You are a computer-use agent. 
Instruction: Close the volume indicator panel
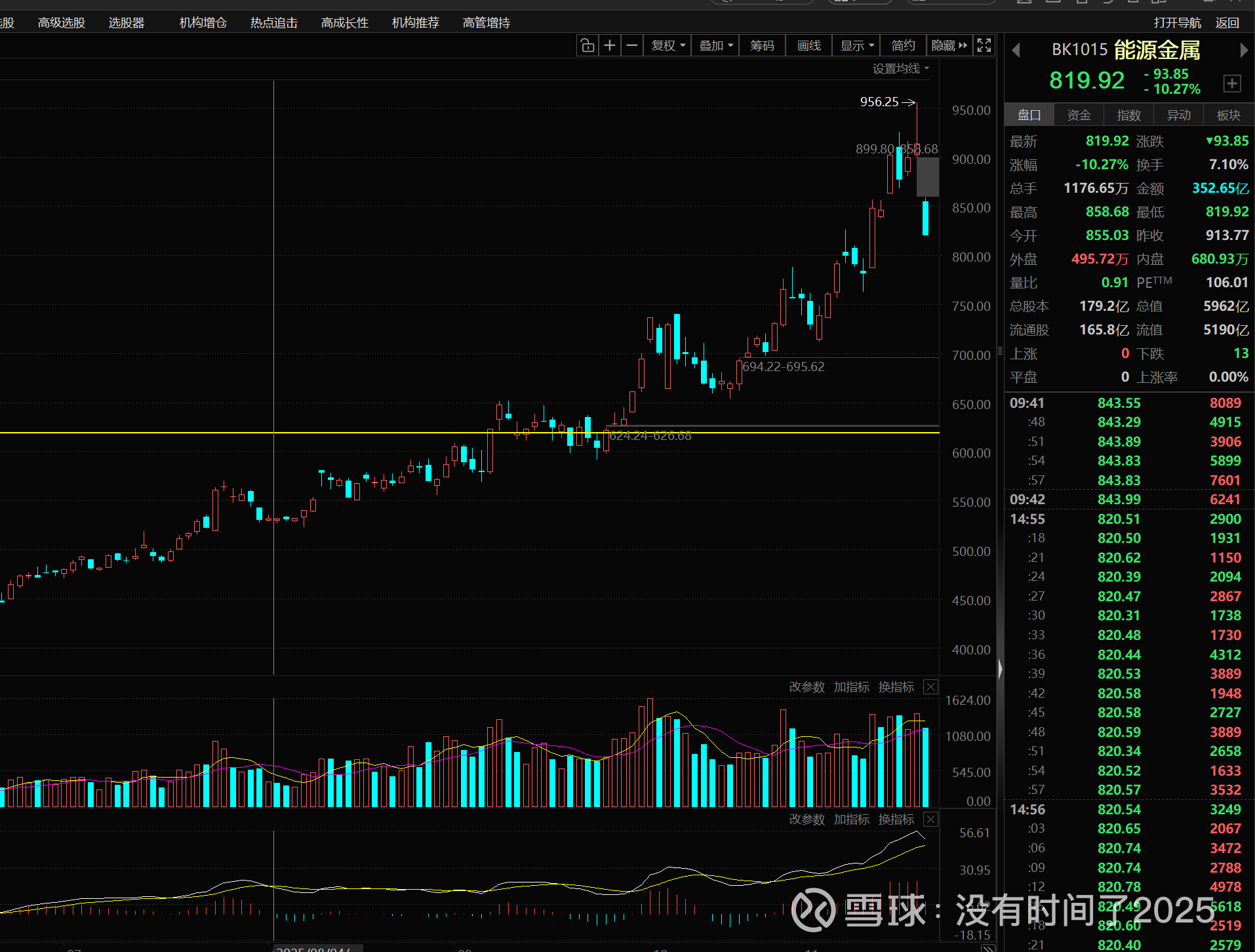pos(930,687)
